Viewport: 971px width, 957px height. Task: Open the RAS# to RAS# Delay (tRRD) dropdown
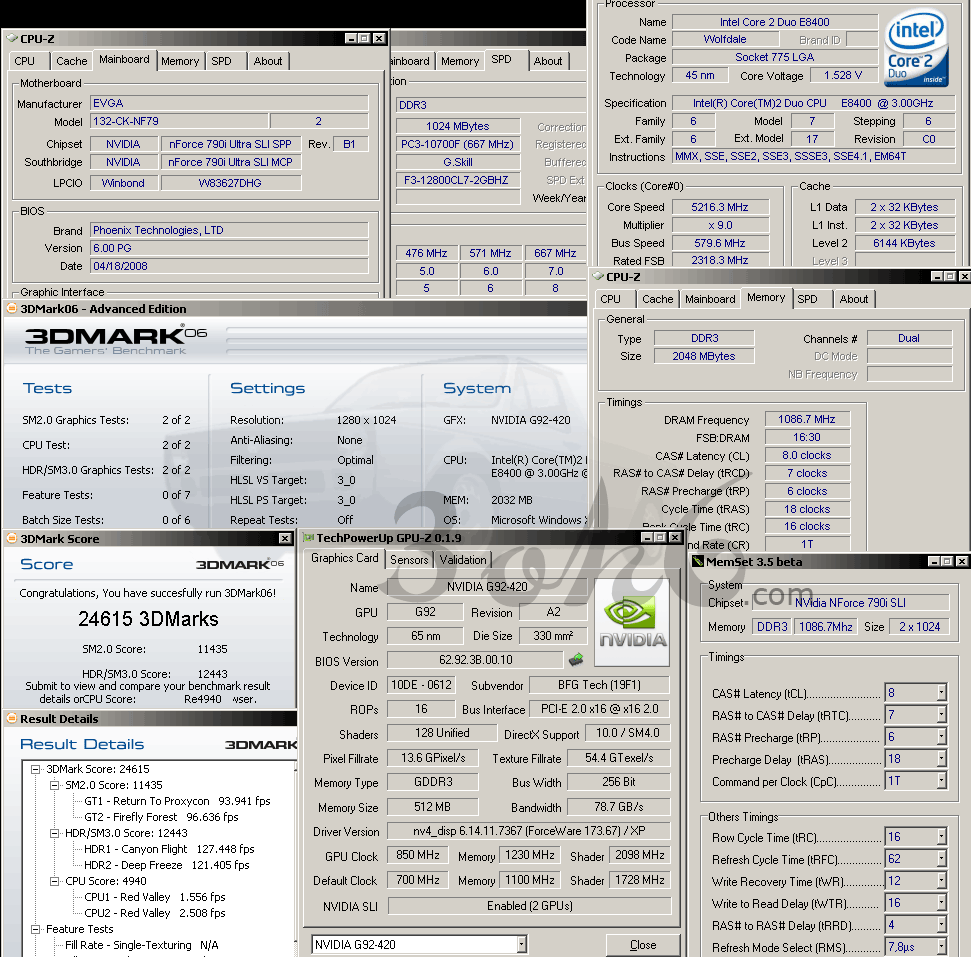point(941,925)
